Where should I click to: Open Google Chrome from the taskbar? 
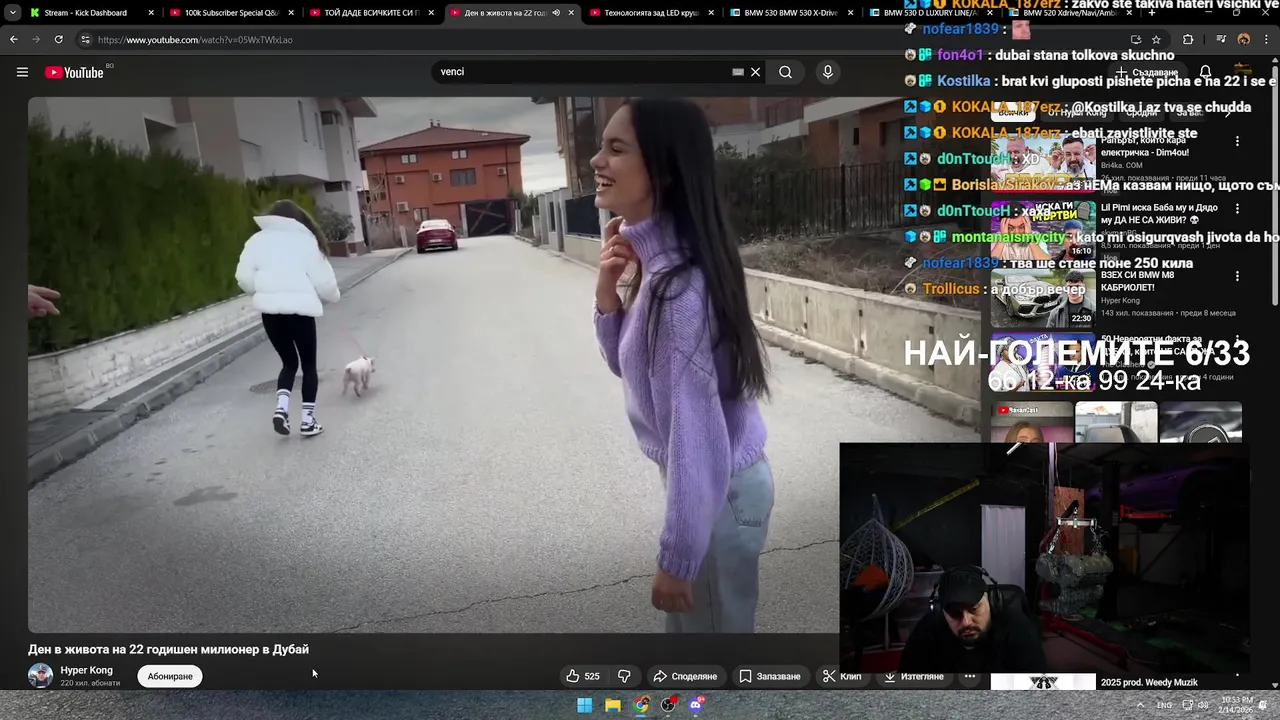point(641,705)
